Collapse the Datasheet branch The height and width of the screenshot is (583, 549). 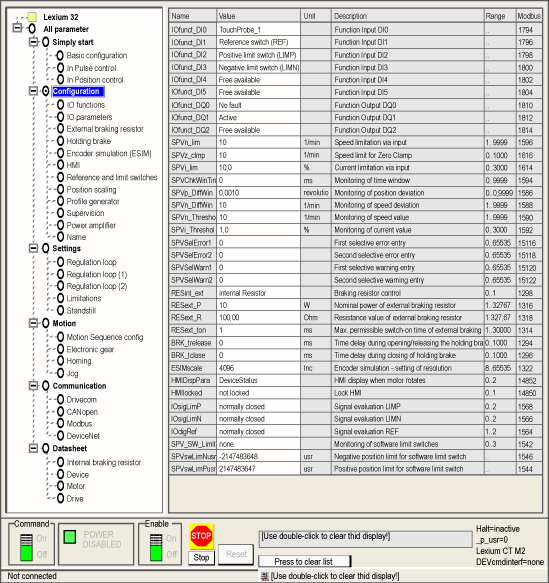tap(33, 448)
